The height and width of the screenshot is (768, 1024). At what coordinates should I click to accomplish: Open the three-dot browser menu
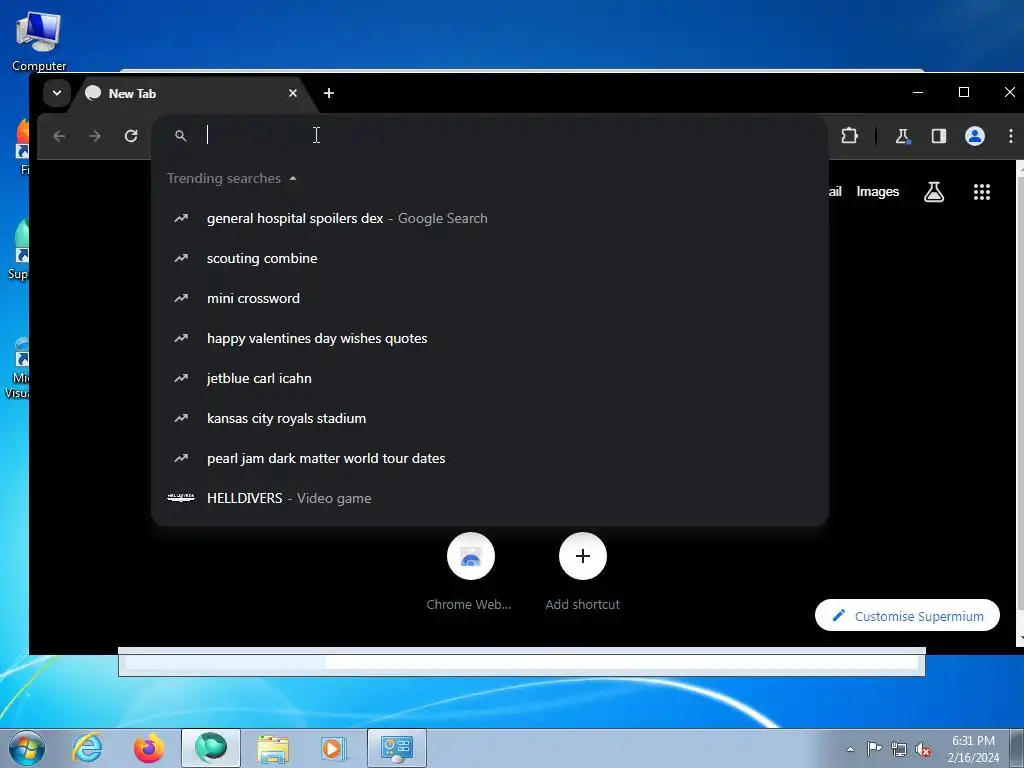pos(1010,136)
